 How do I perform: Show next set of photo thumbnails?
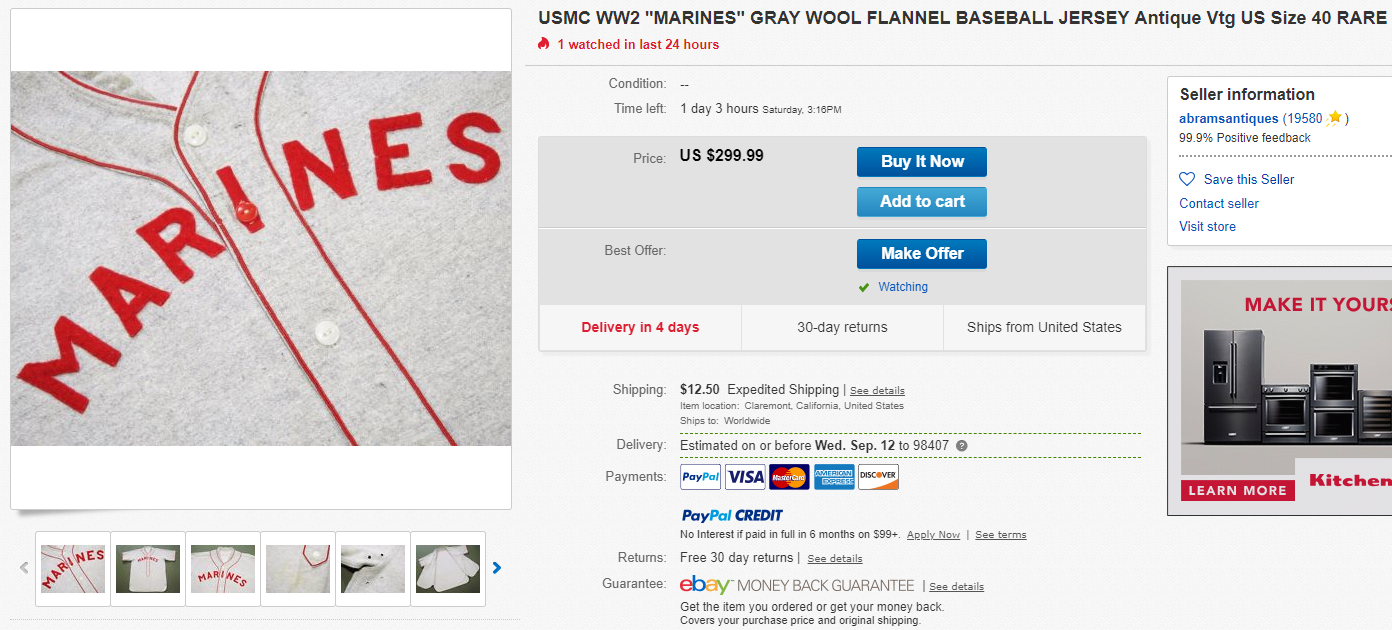(x=497, y=568)
